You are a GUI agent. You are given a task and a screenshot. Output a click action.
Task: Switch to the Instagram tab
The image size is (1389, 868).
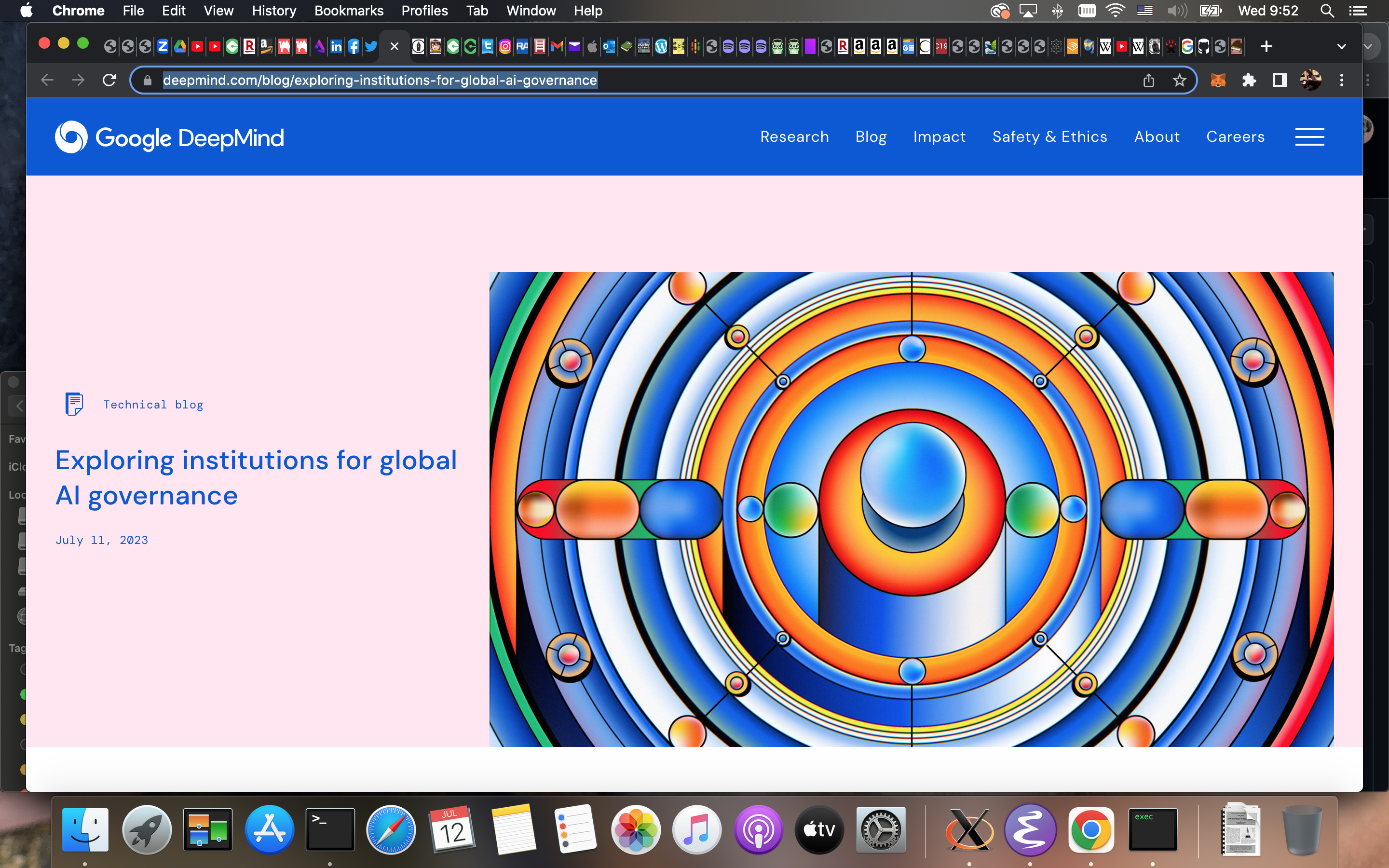[x=505, y=46]
